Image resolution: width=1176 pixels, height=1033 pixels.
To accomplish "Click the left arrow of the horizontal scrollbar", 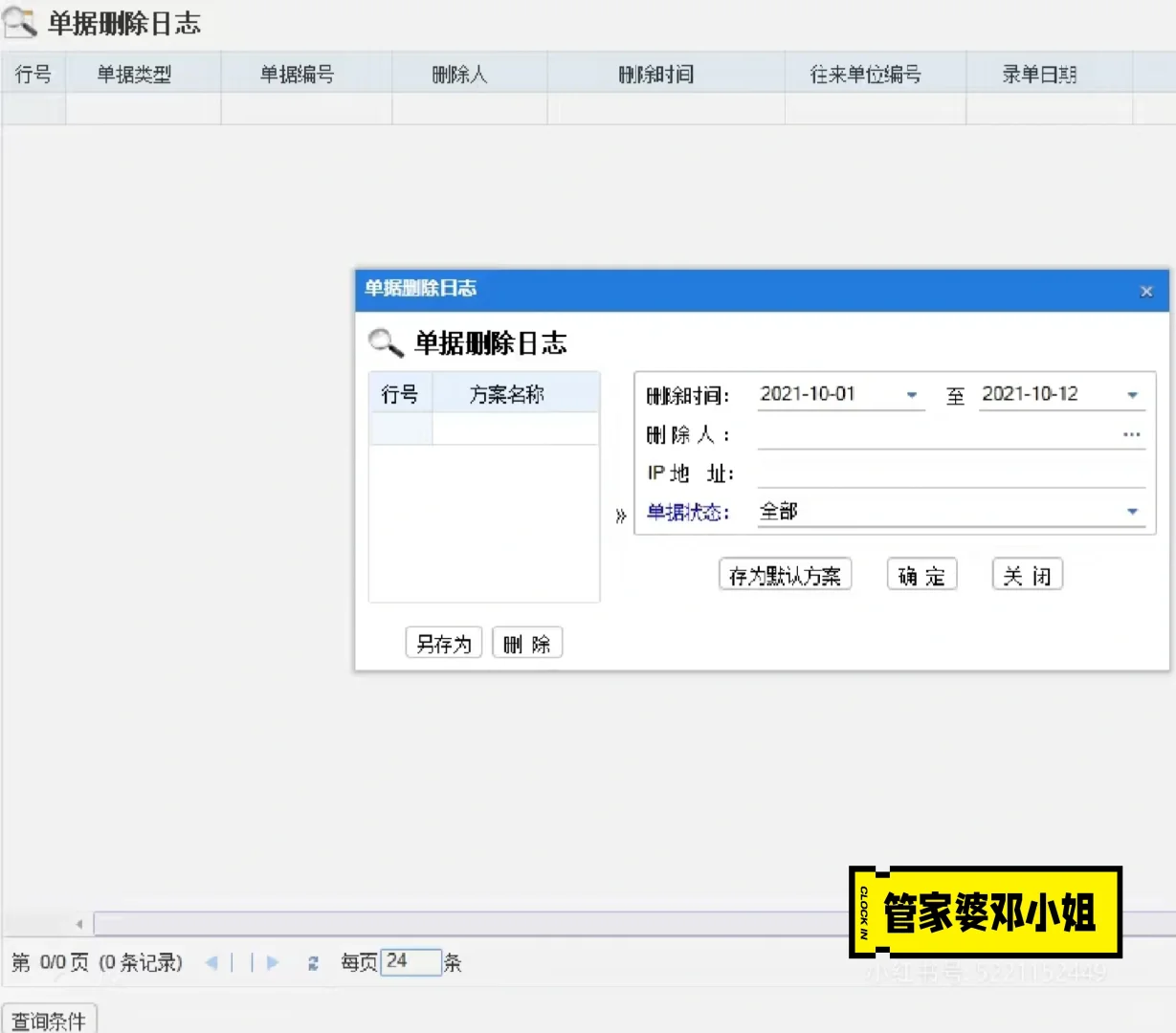I will (78, 923).
